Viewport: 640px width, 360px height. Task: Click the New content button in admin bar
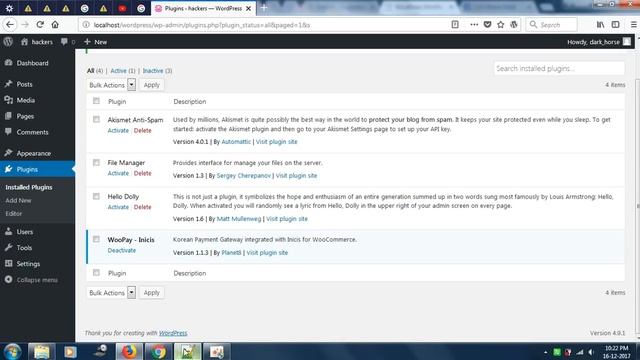point(96,42)
